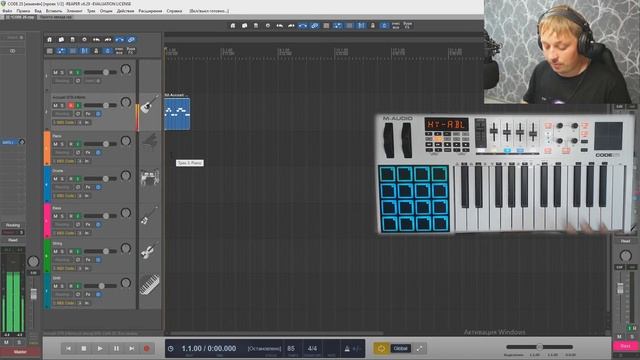Open MIDI input dropdown on Synth track
Screen dimensions: 640x360
65,303
